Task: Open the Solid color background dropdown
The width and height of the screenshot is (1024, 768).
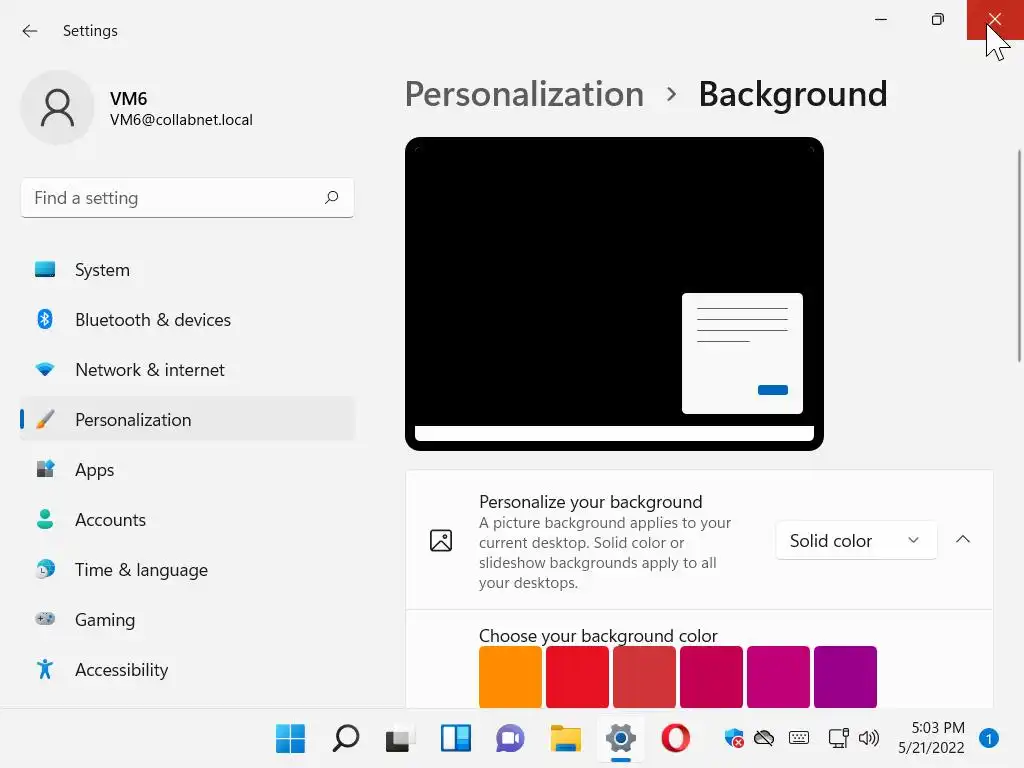Action: (856, 541)
